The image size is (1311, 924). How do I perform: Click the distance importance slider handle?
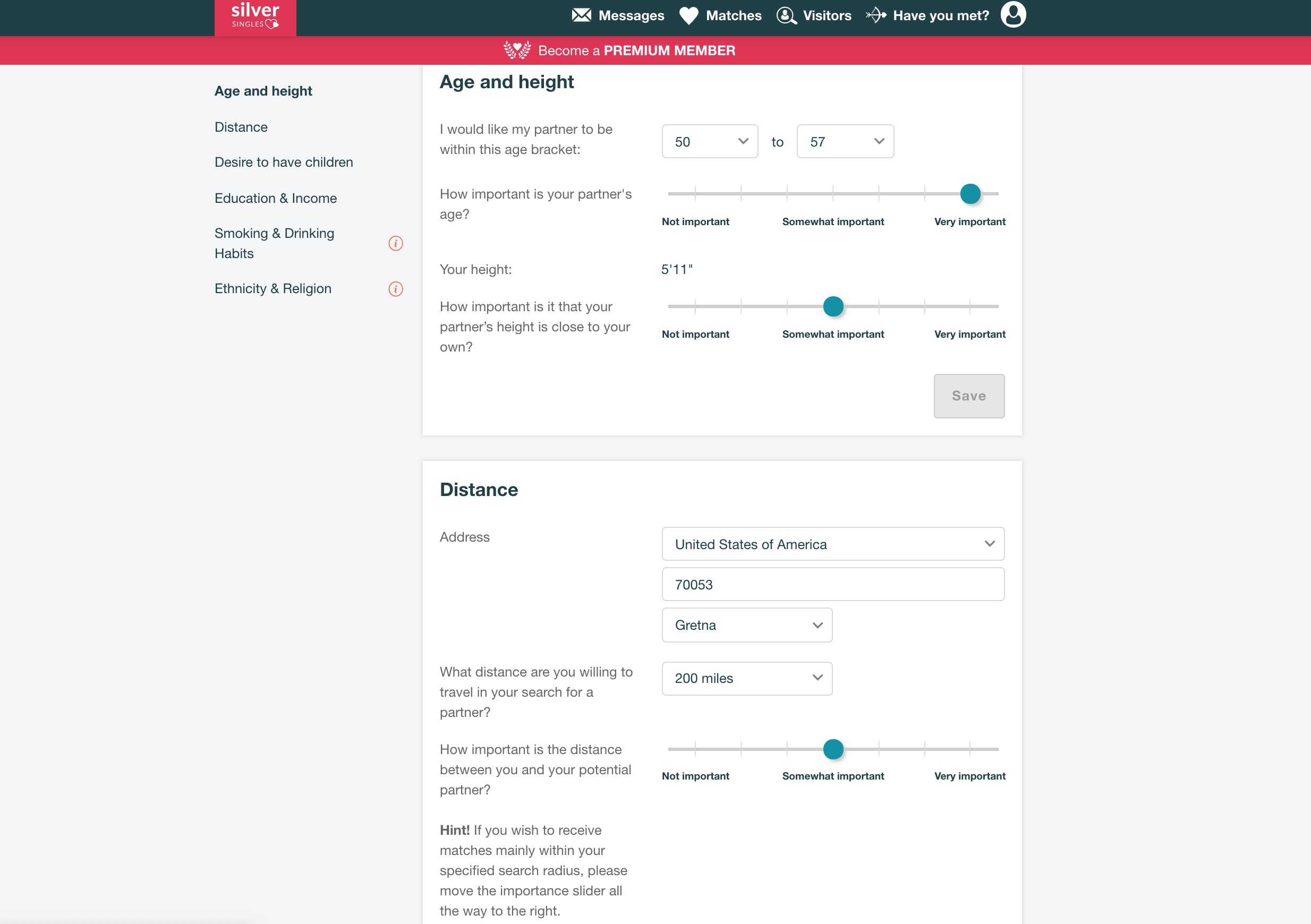833,749
